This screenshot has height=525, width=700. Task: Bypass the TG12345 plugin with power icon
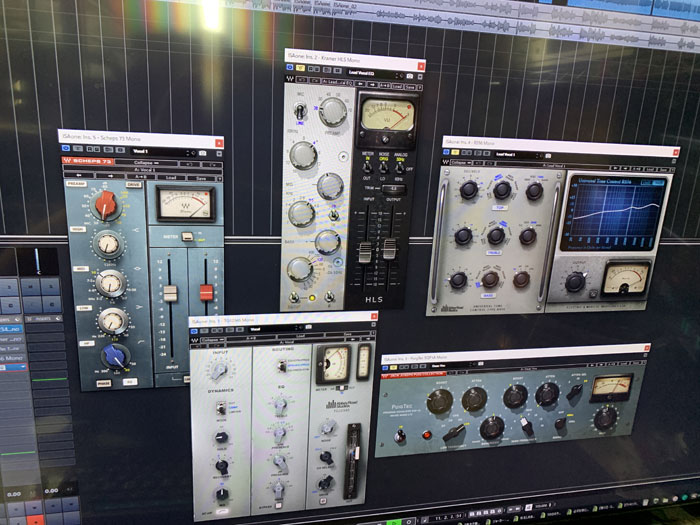tap(194, 331)
